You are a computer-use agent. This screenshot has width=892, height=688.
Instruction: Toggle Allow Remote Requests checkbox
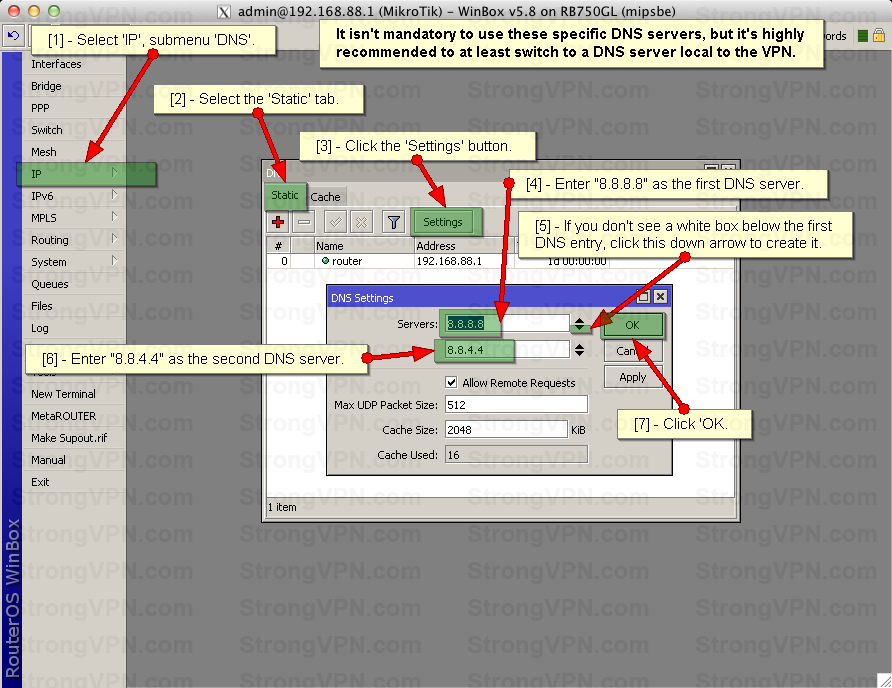[x=451, y=382]
